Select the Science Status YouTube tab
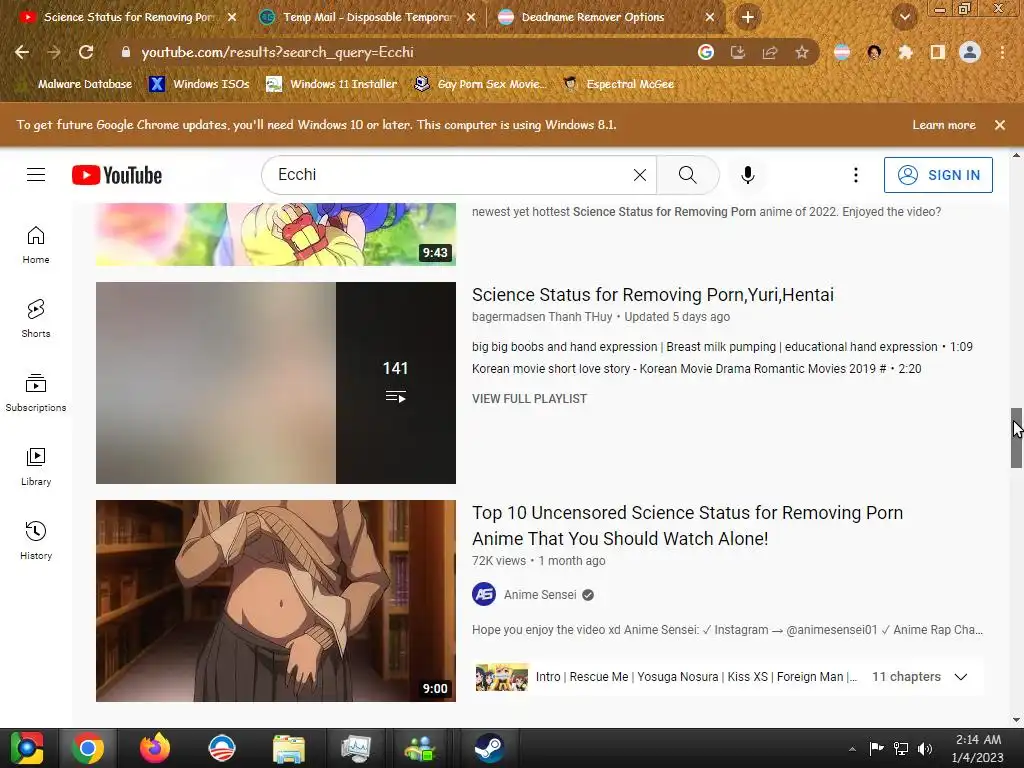This screenshot has height=768, width=1024. 127,18
